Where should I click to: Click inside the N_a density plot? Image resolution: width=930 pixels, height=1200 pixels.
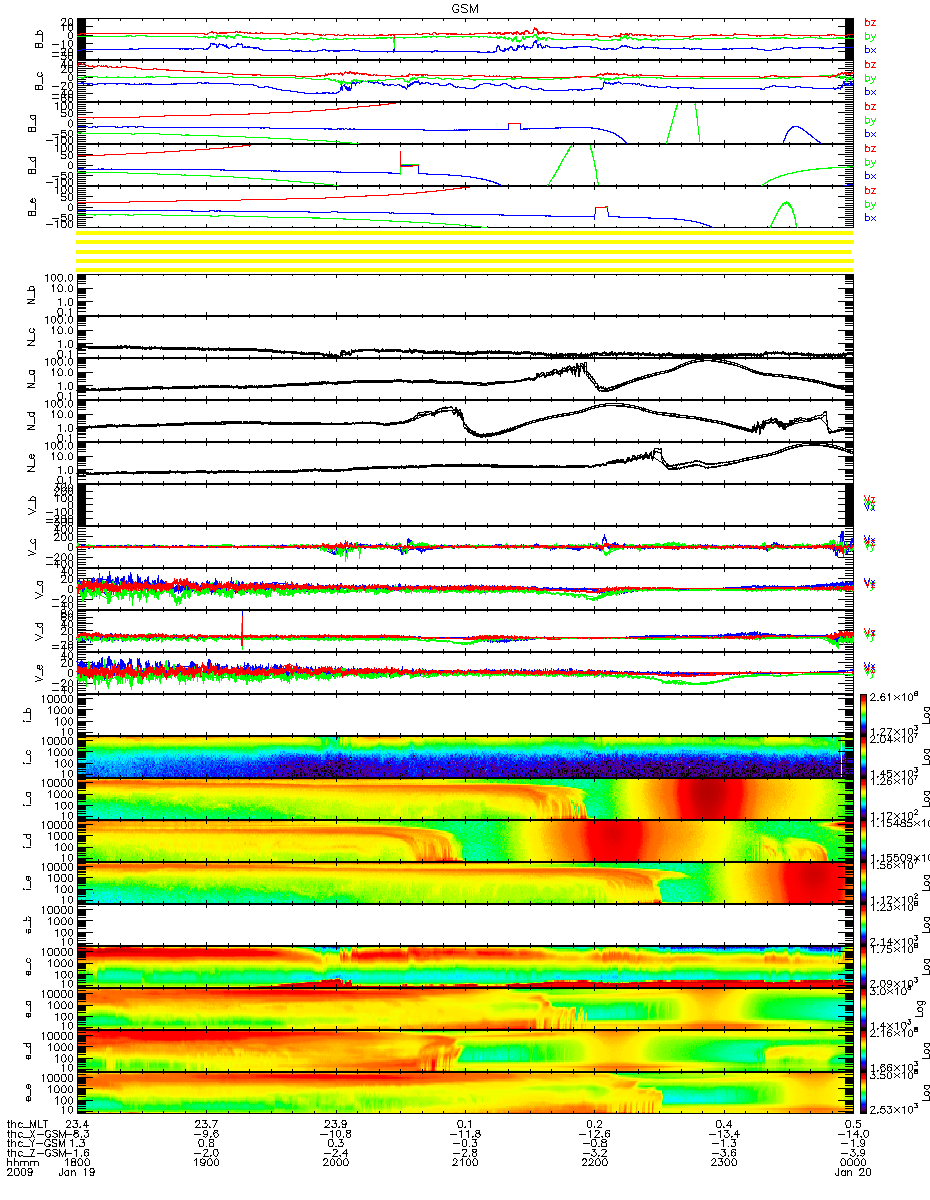[464, 378]
